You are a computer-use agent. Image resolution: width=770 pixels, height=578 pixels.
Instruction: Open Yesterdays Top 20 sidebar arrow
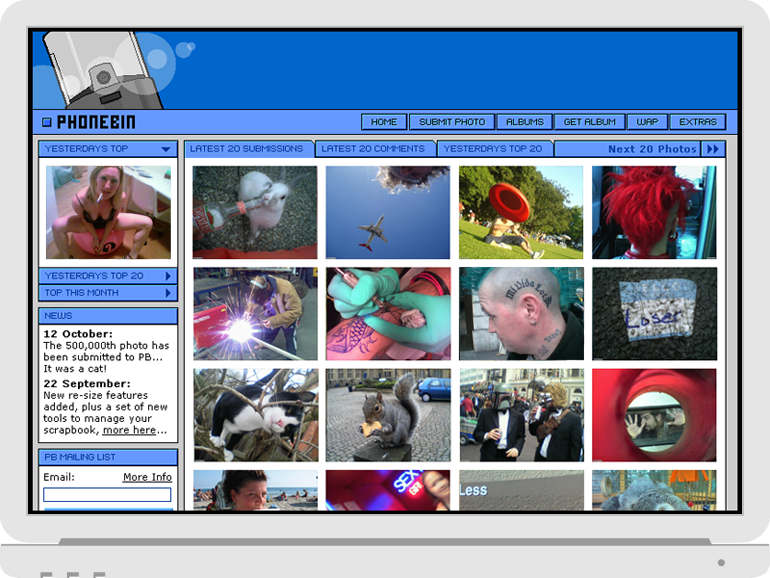point(168,276)
